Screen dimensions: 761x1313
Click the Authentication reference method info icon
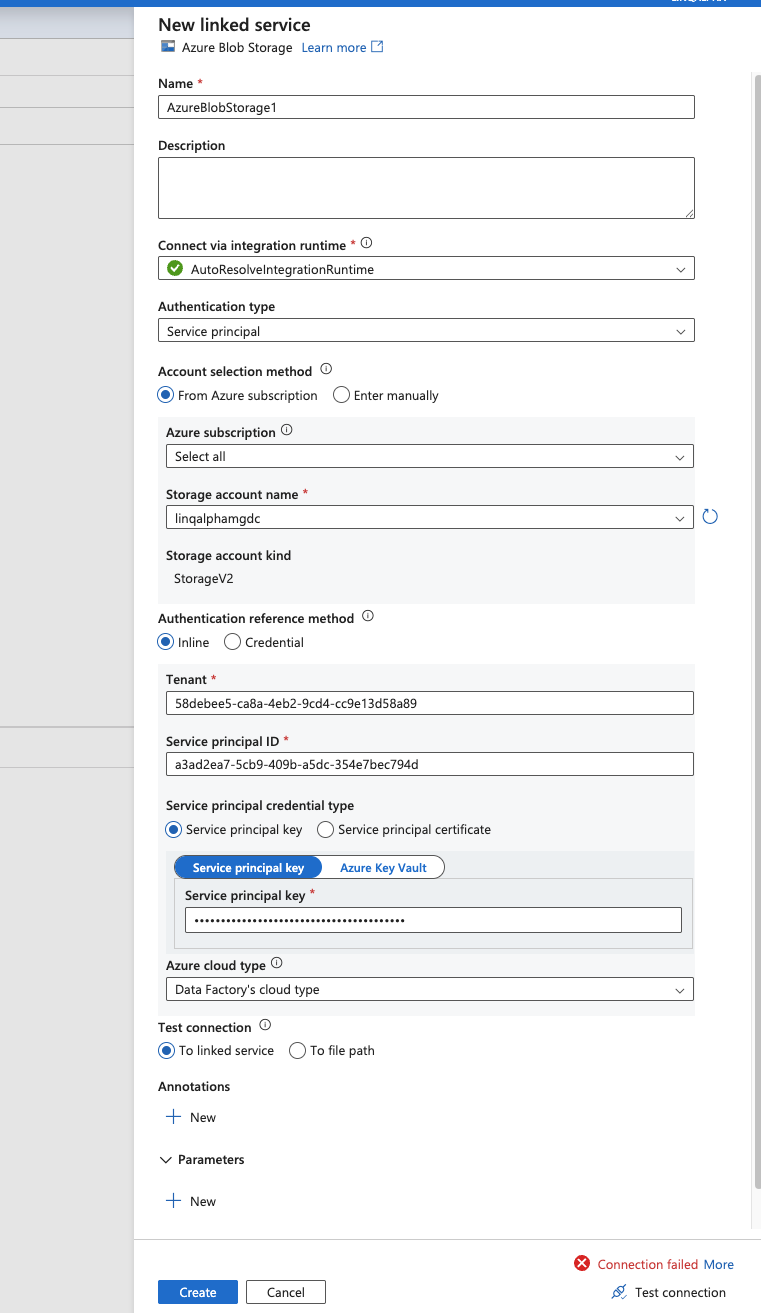point(367,617)
